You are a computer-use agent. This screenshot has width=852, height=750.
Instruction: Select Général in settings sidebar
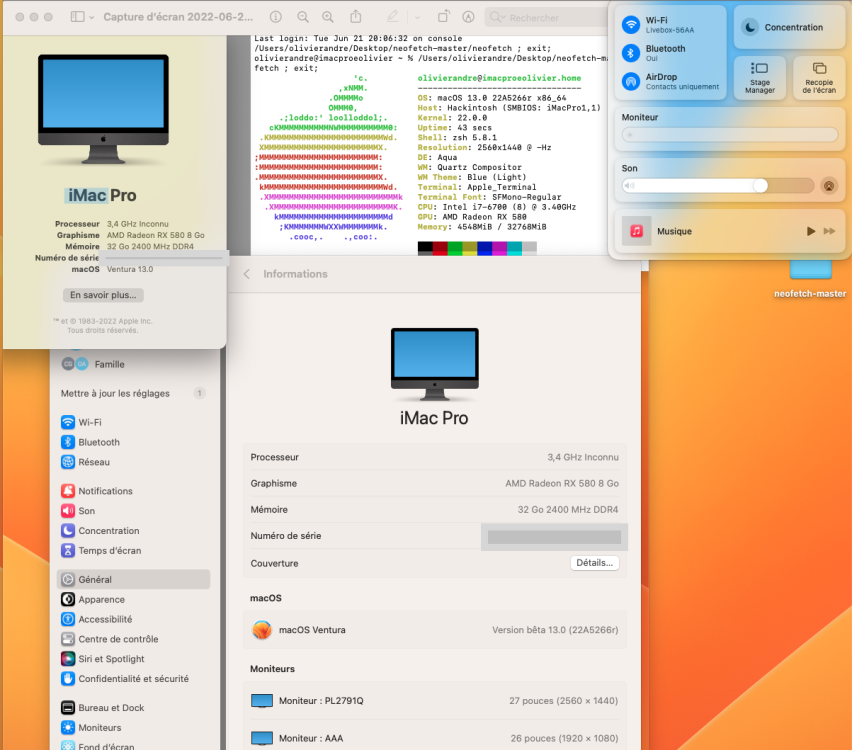point(133,579)
